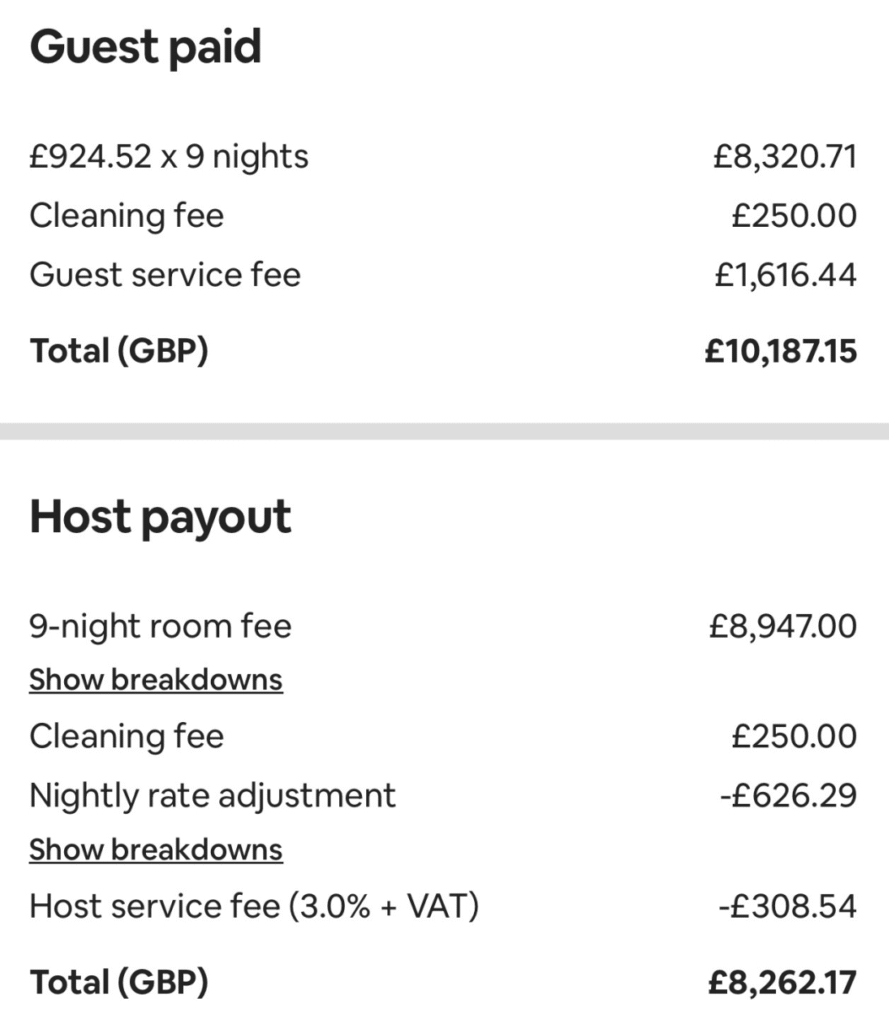Click the Host payout heading
This screenshot has height=1024, width=889.
pyautogui.click(x=160, y=517)
